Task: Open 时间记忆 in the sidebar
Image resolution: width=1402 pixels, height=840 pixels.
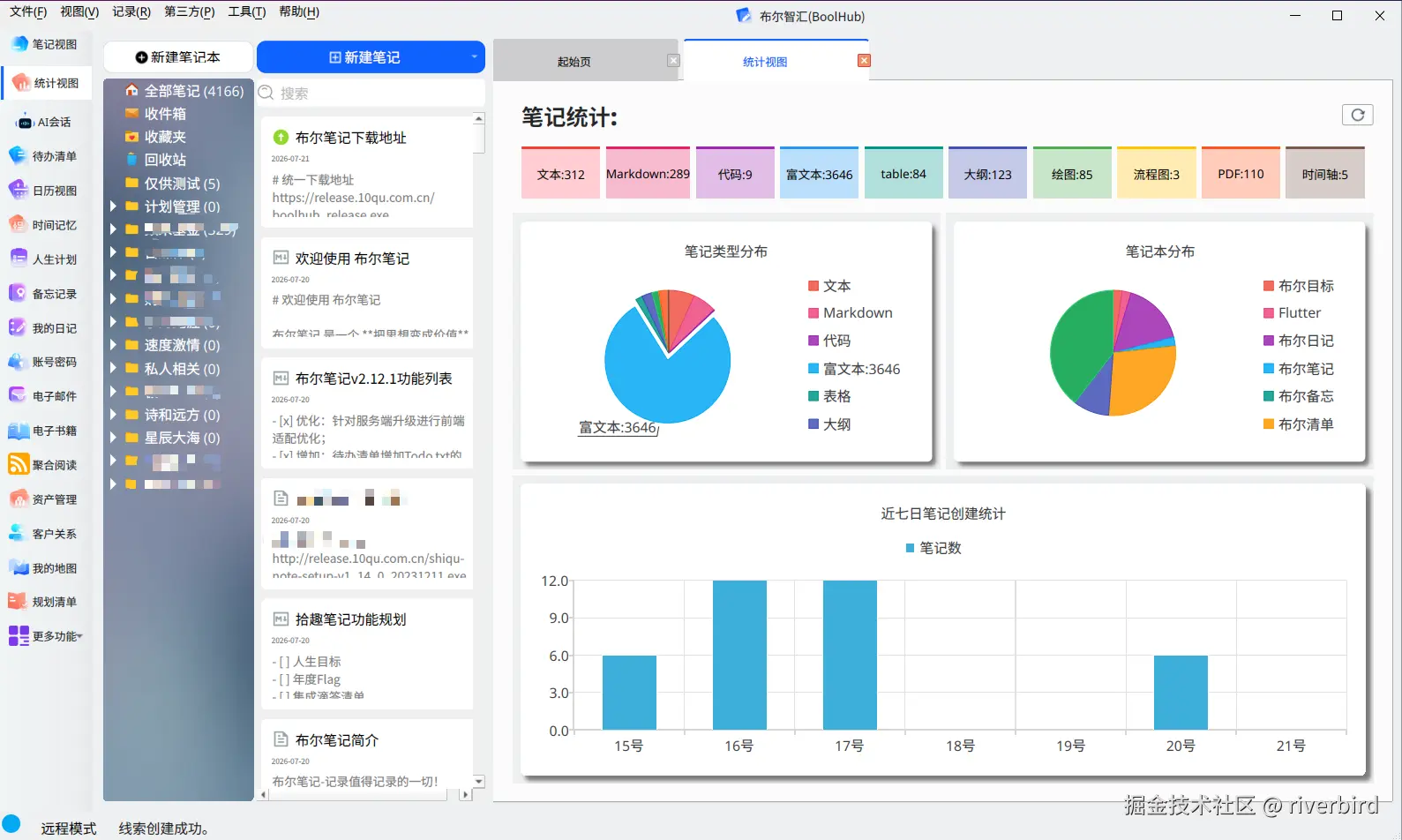Action: [x=44, y=225]
